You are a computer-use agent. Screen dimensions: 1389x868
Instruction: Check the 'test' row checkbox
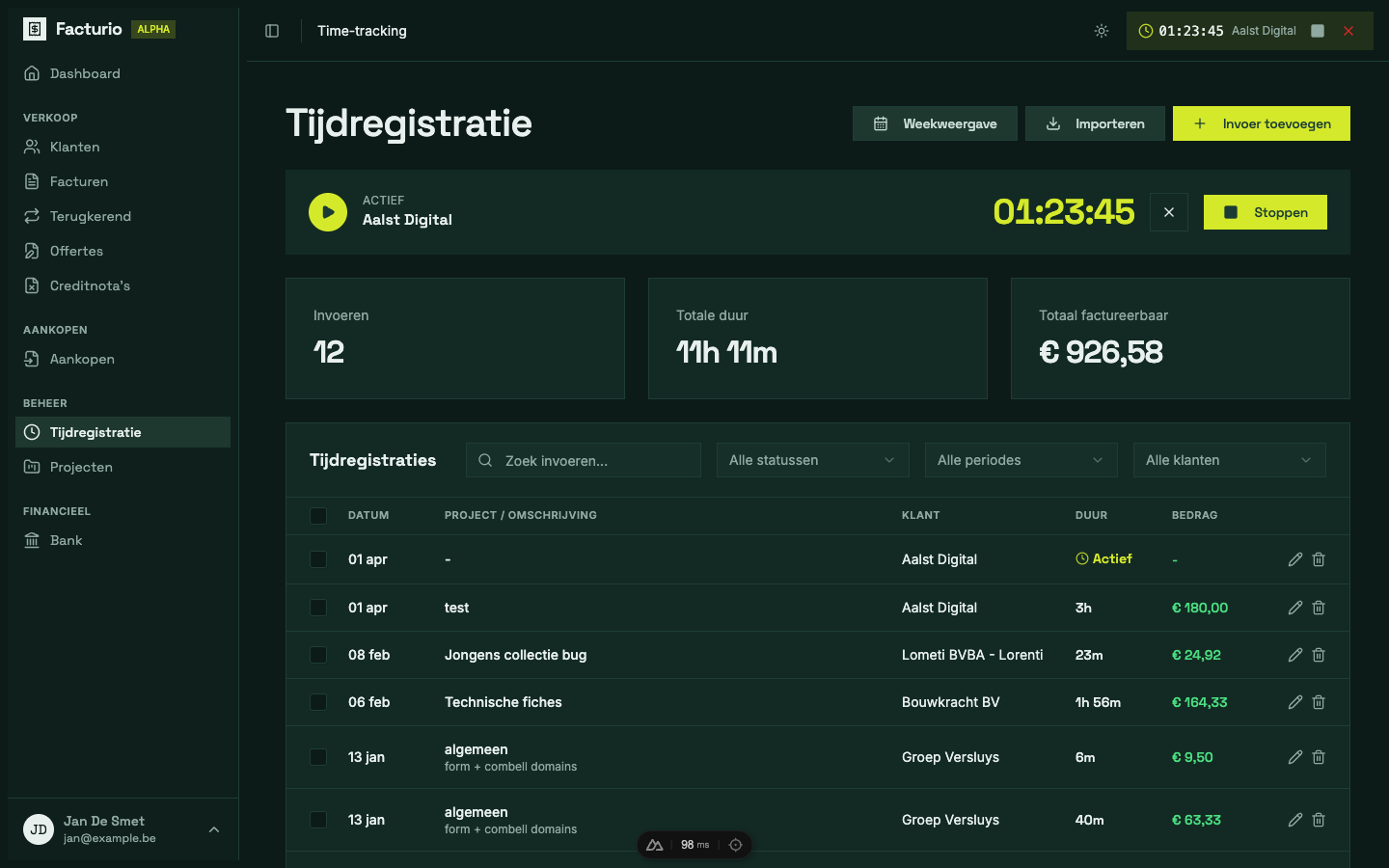[318, 608]
